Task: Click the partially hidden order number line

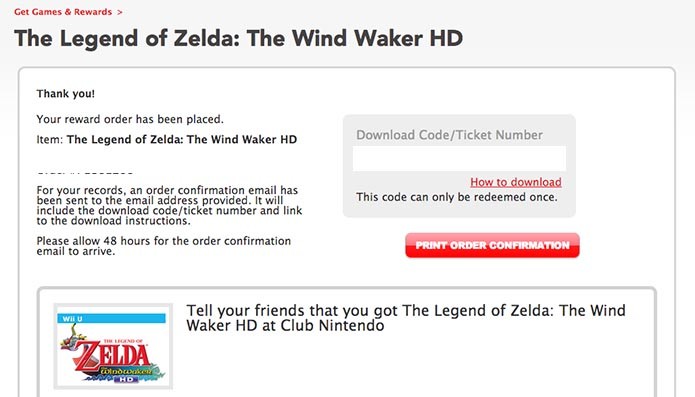Action: (85, 172)
